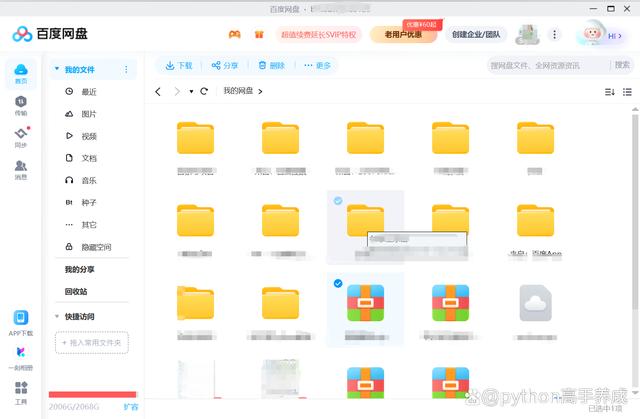Click the scrollbar down arrow
The height and width of the screenshot is (419, 640).
pyautogui.click(x=635, y=392)
